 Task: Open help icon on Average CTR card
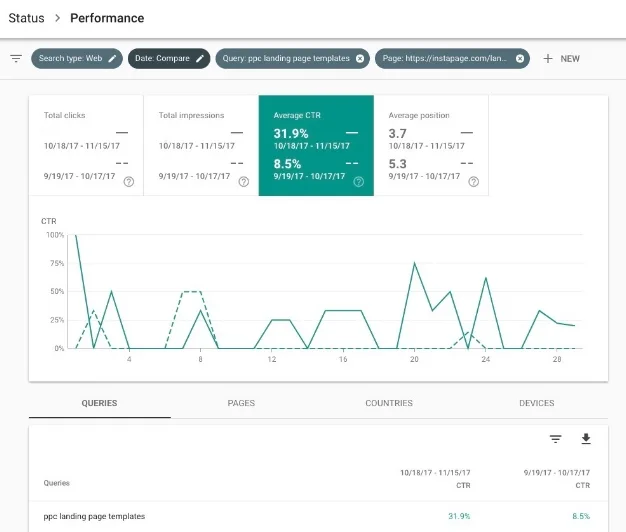point(359,182)
